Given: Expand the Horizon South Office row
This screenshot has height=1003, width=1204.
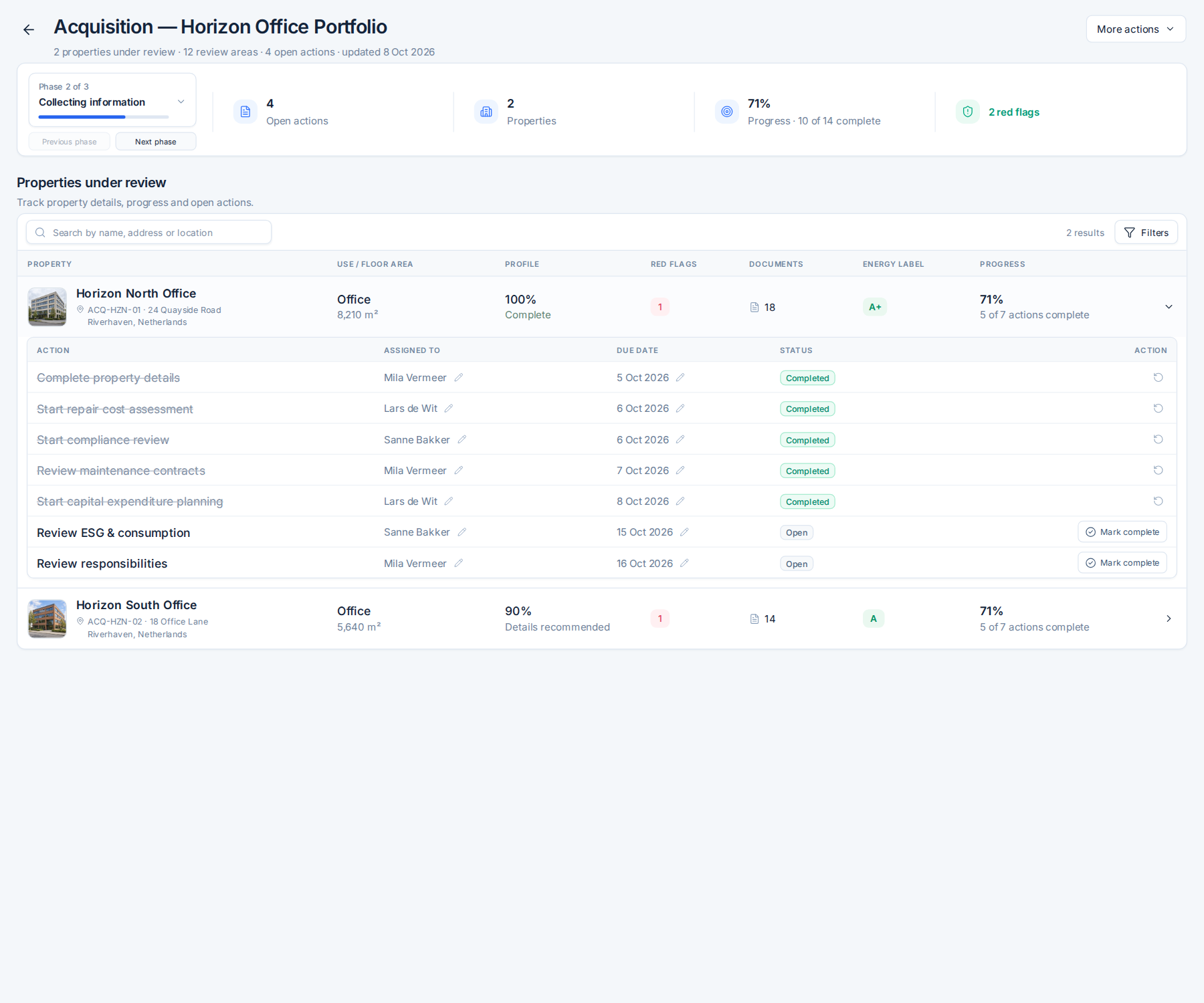Looking at the screenshot, I should point(1169,619).
